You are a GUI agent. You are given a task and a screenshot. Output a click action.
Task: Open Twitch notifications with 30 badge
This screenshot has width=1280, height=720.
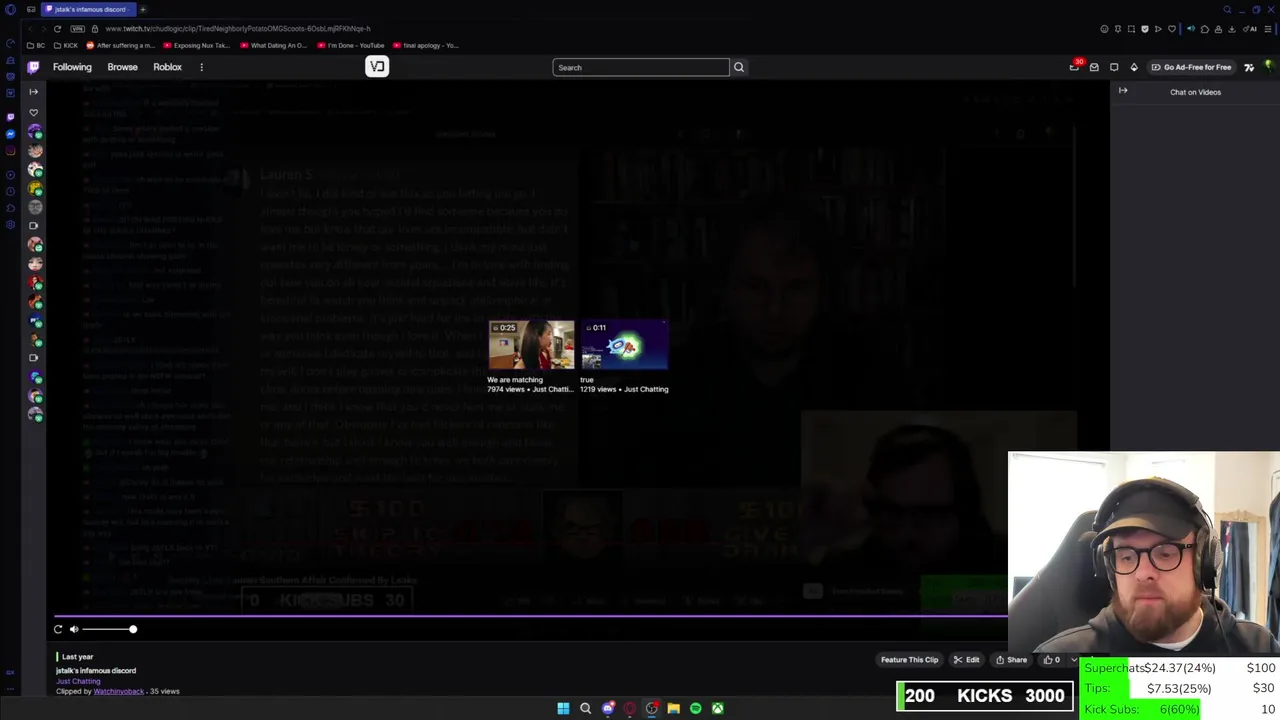[x=1075, y=67]
